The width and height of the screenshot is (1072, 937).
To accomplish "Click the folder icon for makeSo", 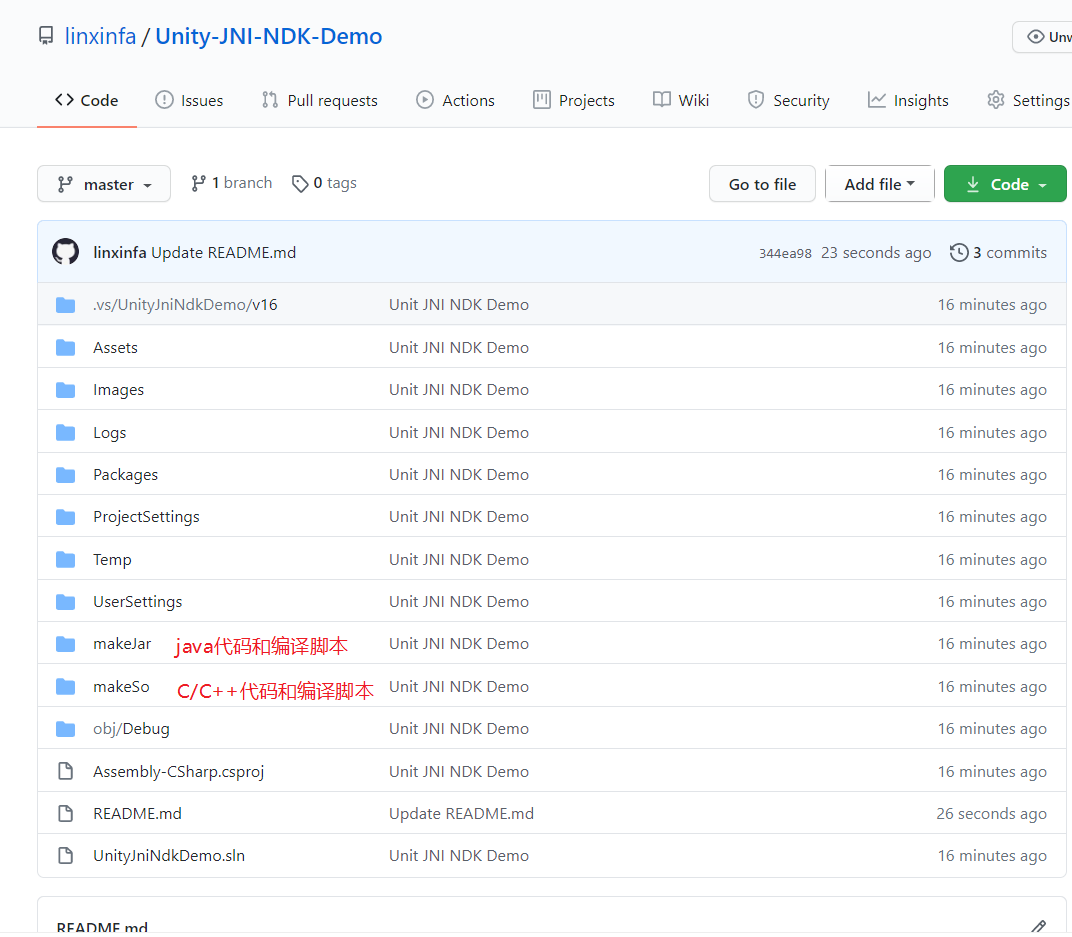I will click(66, 687).
